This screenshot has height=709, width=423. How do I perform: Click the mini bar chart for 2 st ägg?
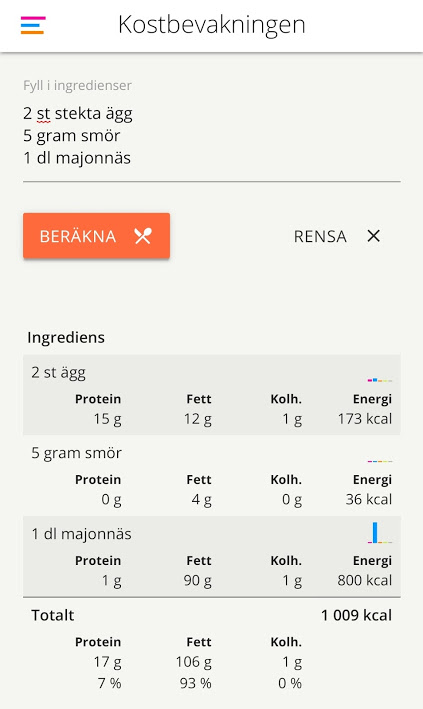coord(380,380)
